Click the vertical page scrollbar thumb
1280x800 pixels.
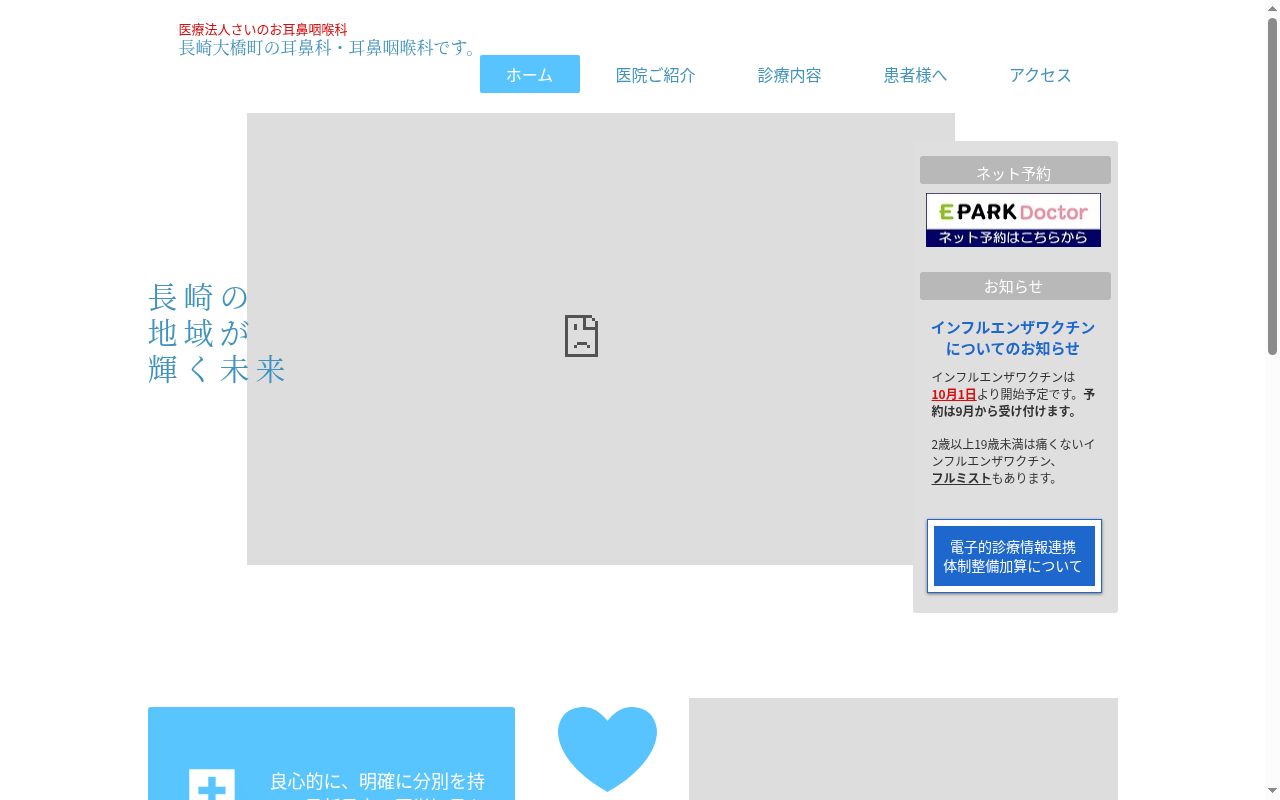pos(1272,185)
